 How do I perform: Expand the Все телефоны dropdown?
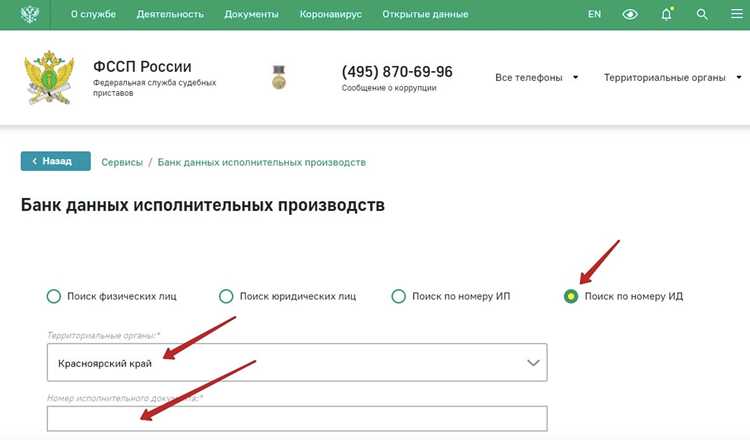[537, 77]
